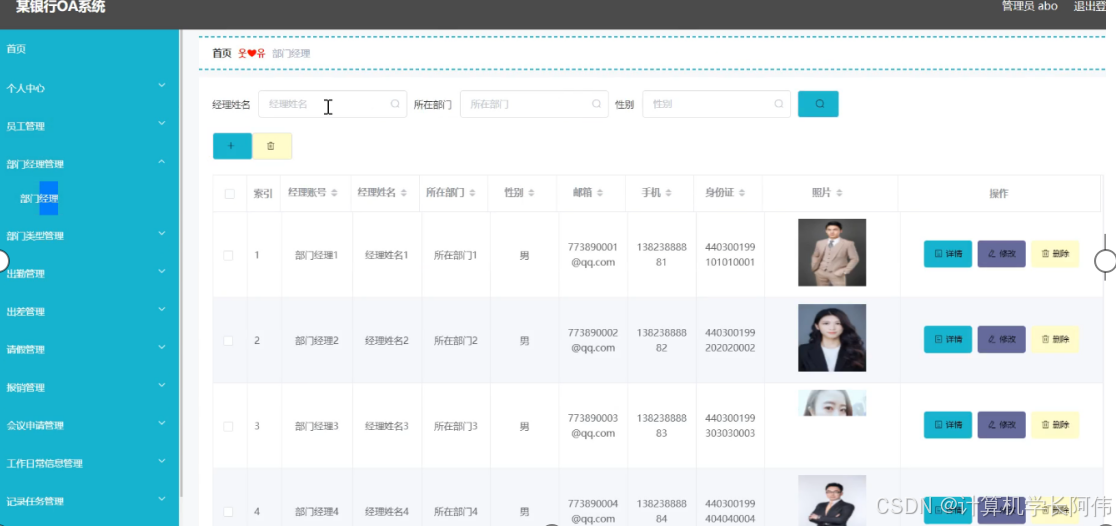Open photo of 部门经理1 in suit

point(832,253)
